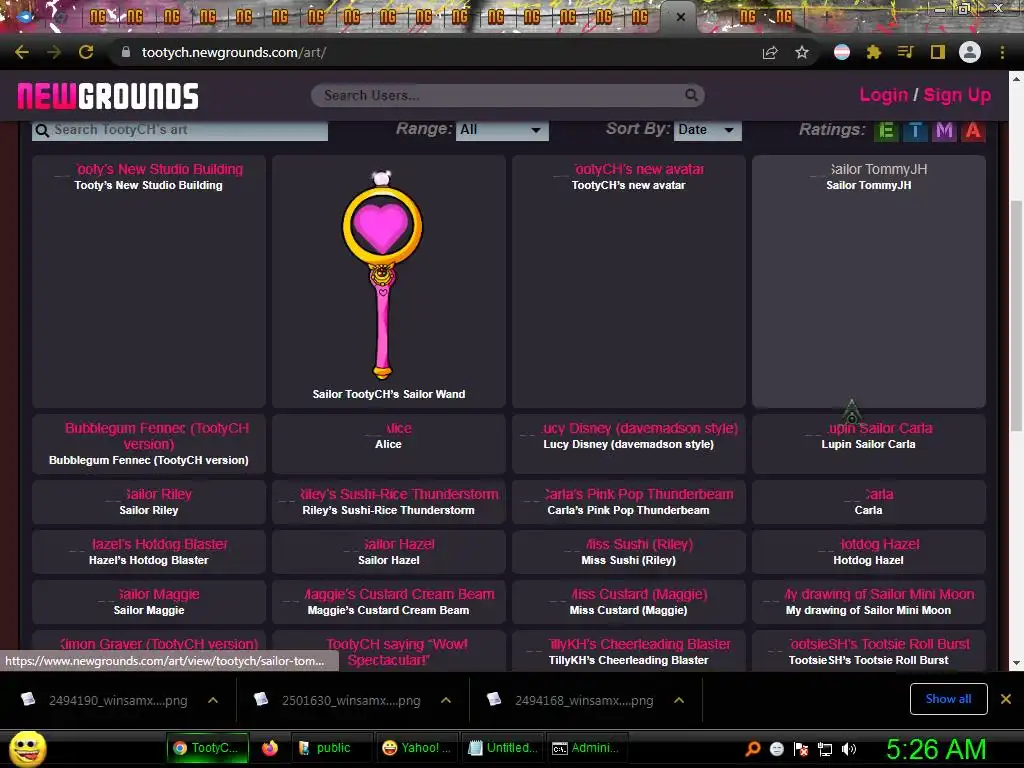Click the Sign Up link
The height and width of the screenshot is (768, 1024).
coord(957,95)
